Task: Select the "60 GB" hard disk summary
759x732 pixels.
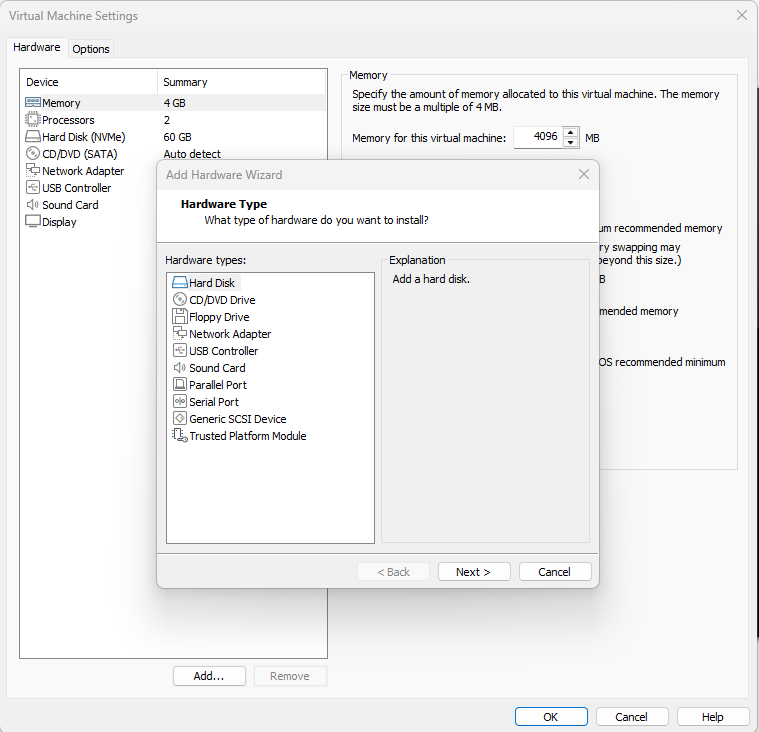Action: click(x=177, y=137)
